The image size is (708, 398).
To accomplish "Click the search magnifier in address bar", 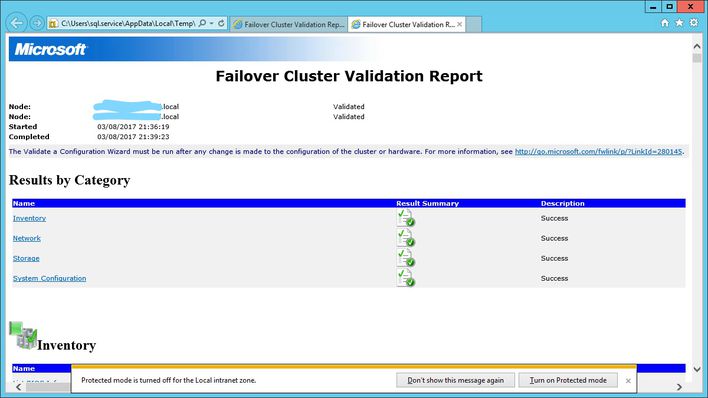I will (x=202, y=23).
